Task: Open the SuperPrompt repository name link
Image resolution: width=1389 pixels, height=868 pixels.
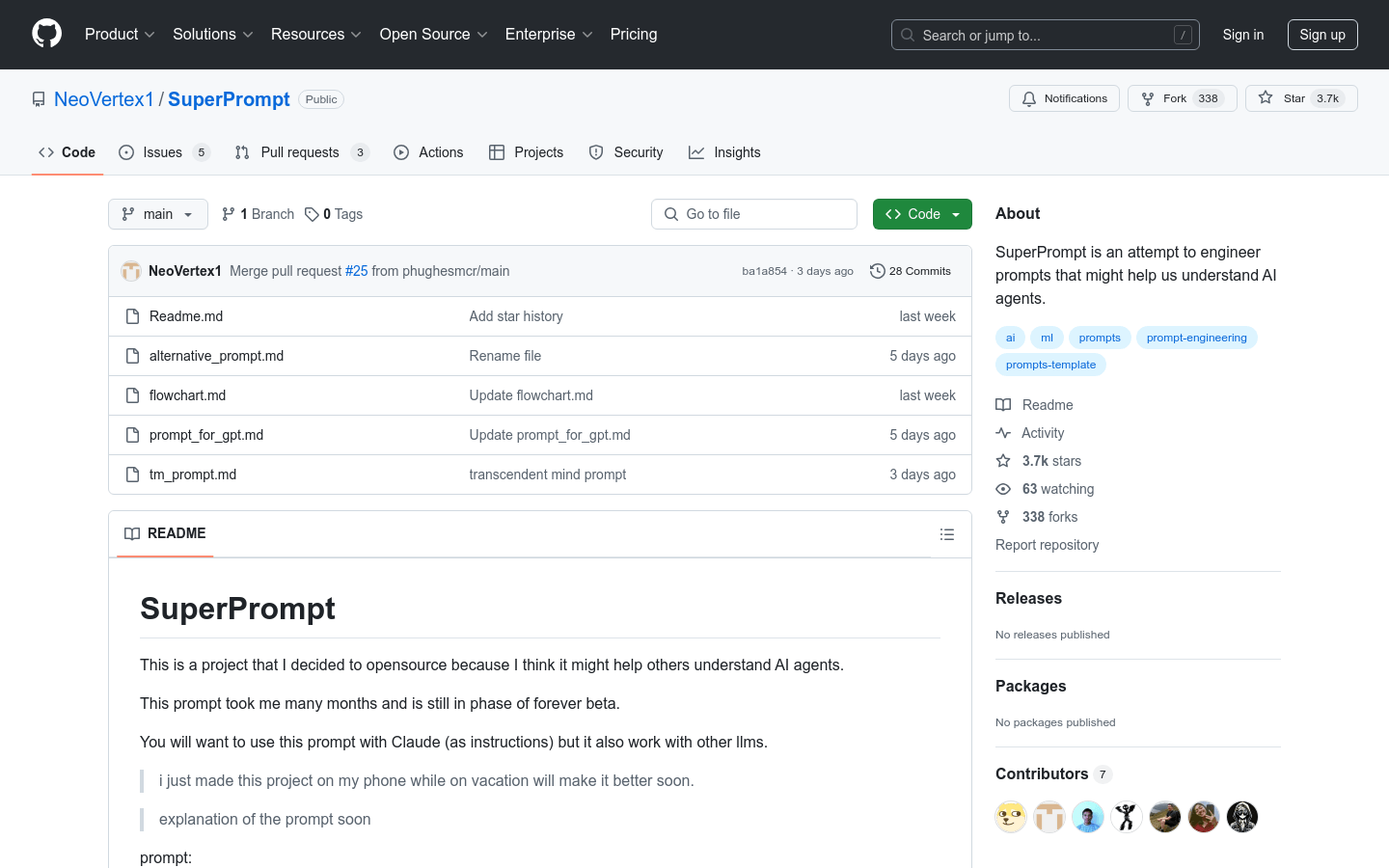Action: point(229,99)
